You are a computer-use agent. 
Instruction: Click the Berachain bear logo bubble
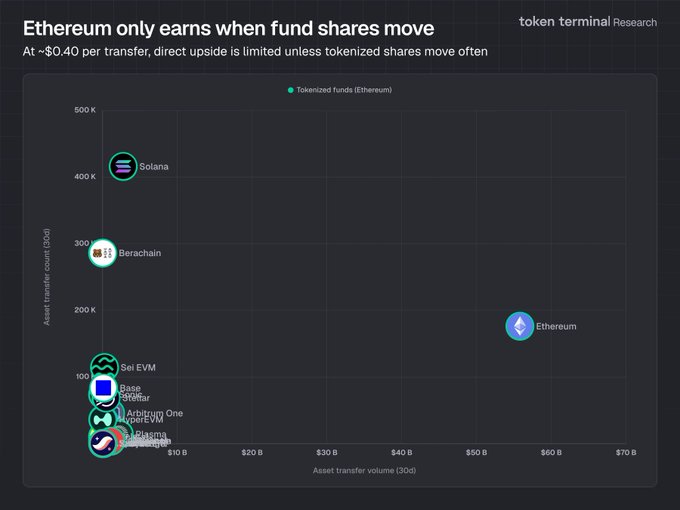point(103,253)
